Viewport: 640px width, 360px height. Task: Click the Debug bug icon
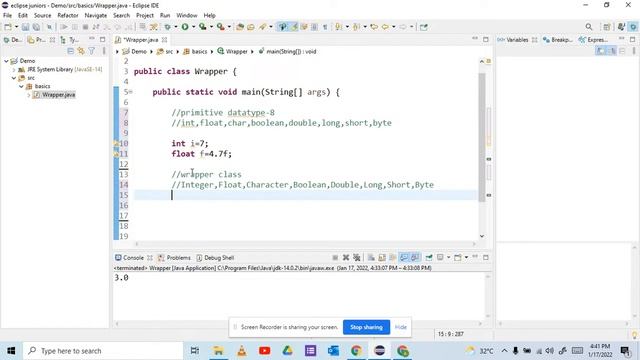coord(167,27)
